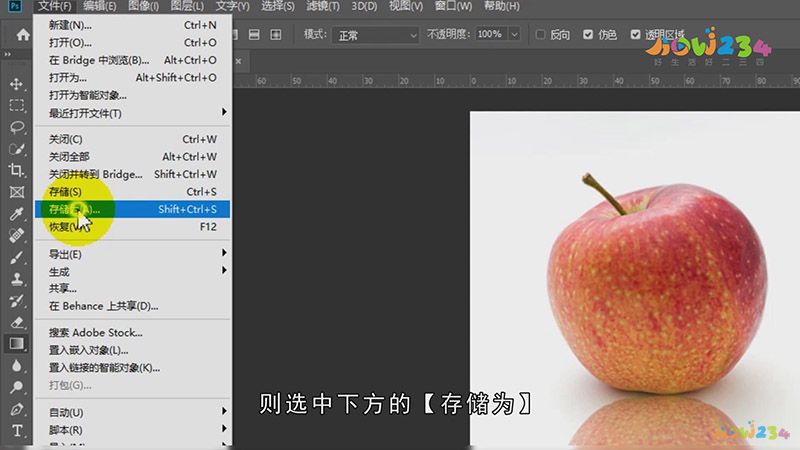The width and height of the screenshot is (800, 450).
Task: Select the Clone Stamp tool
Action: (x=16, y=279)
